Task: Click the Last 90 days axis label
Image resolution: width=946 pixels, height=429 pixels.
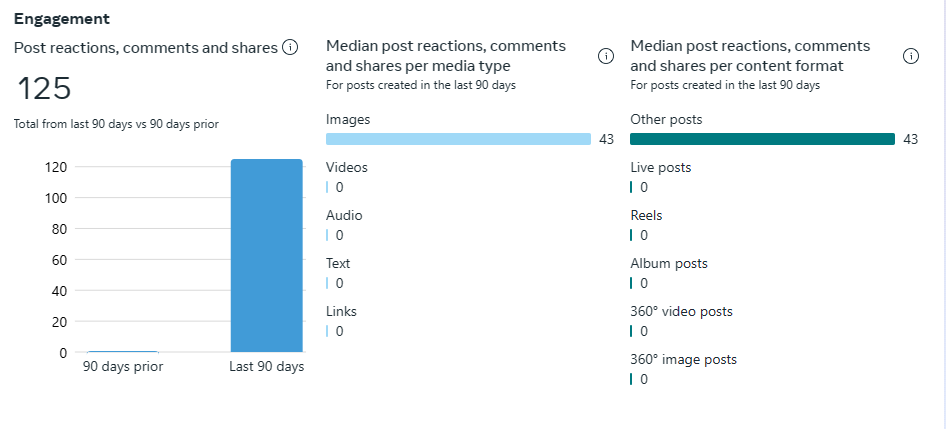Action: coord(266,367)
